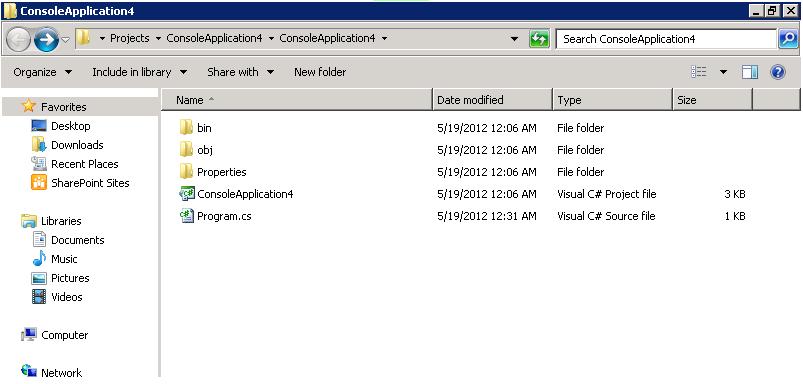This screenshot has height=384, width=803.
Task: Click the bin row's File folder type cell
Action: click(x=581, y=128)
